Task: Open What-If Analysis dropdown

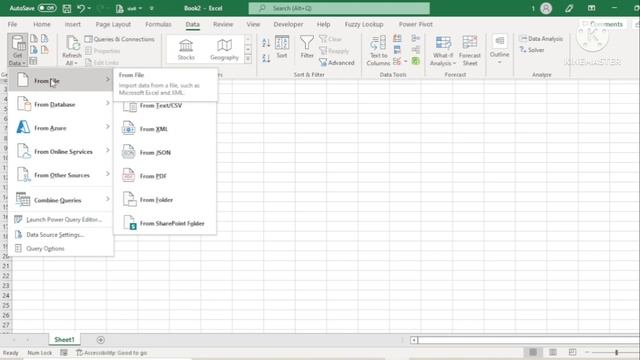Action: [443, 51]
